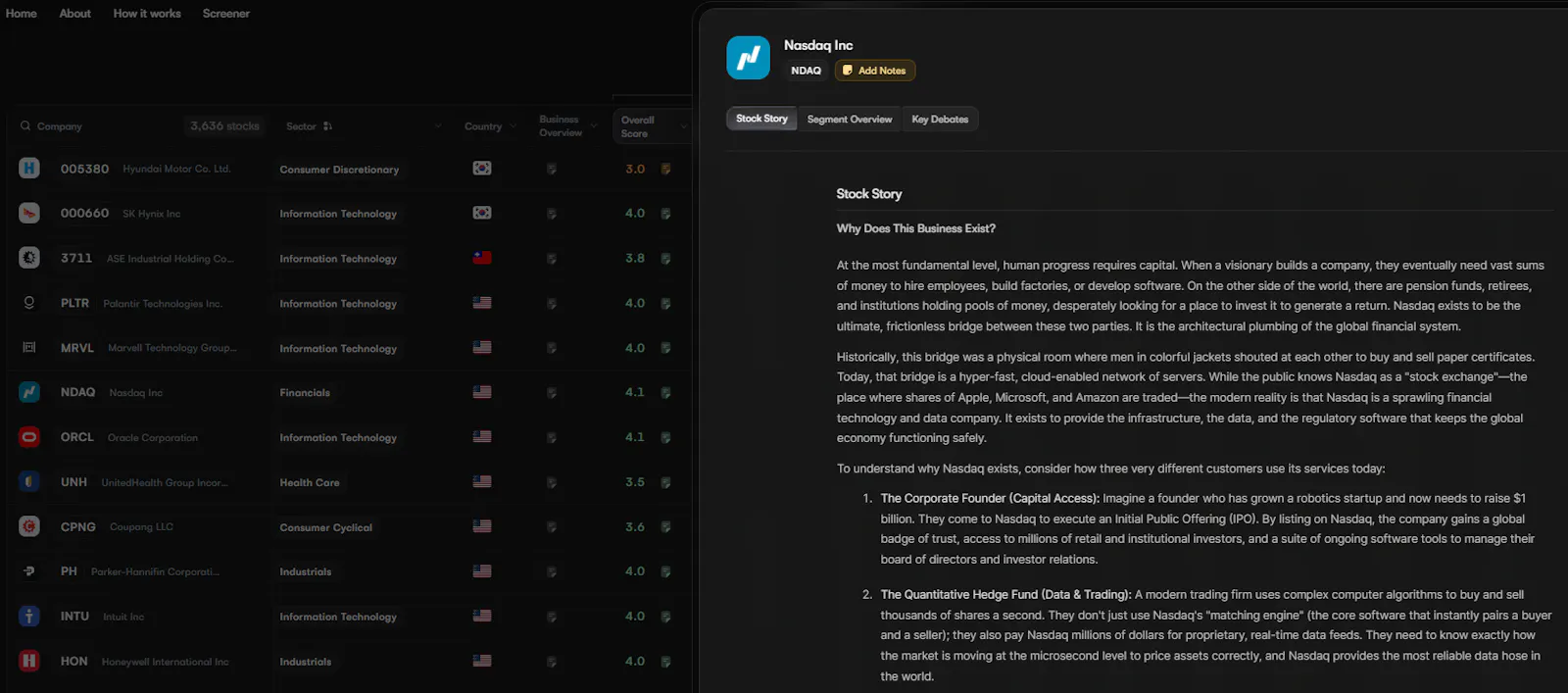The image size is (1568, 693).
Task: Switch to the Segment Overview tab
Action: (850, 120)
